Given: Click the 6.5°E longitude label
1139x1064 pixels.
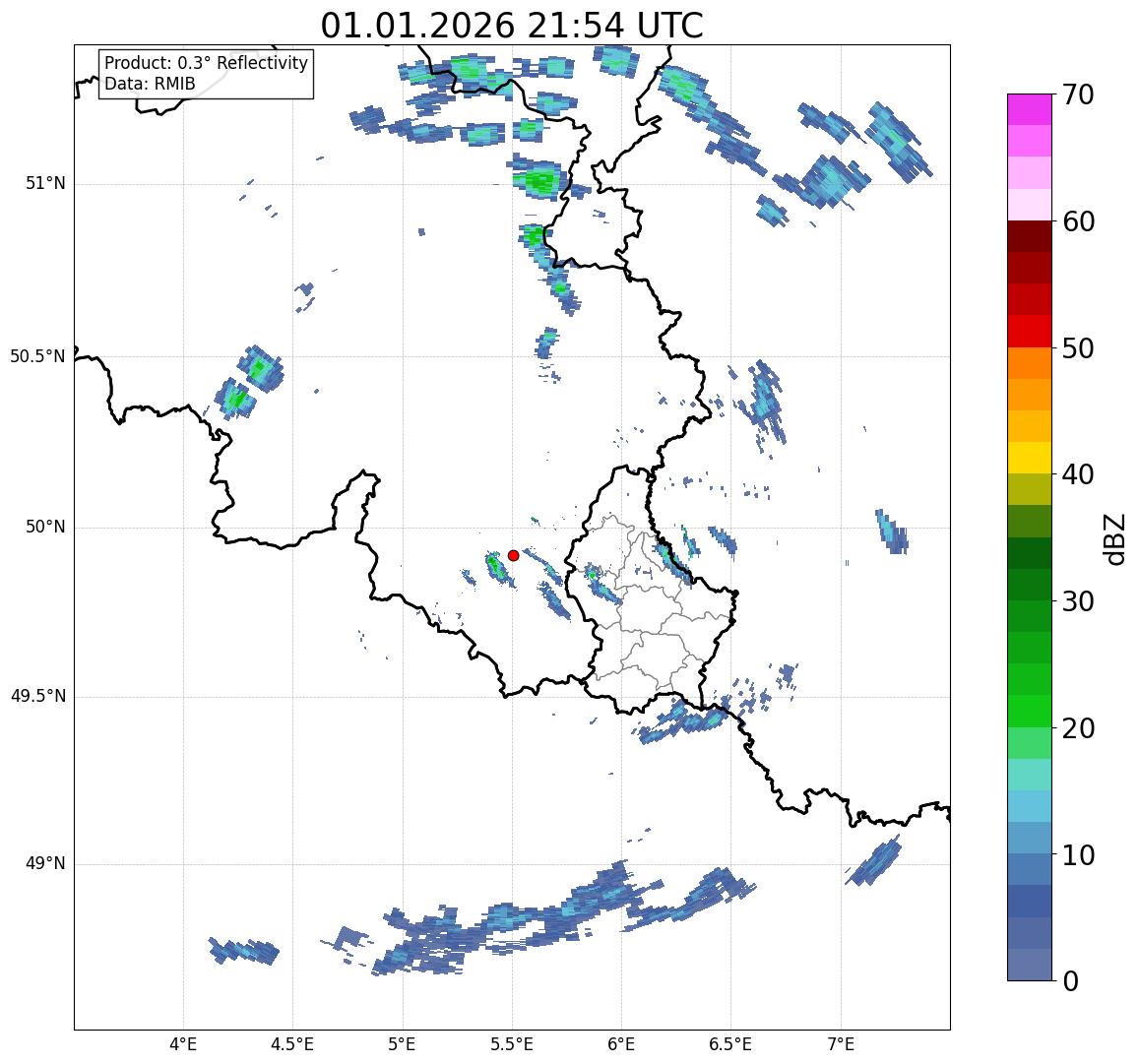Looking at the screenshot, I should click(730, 1044).
